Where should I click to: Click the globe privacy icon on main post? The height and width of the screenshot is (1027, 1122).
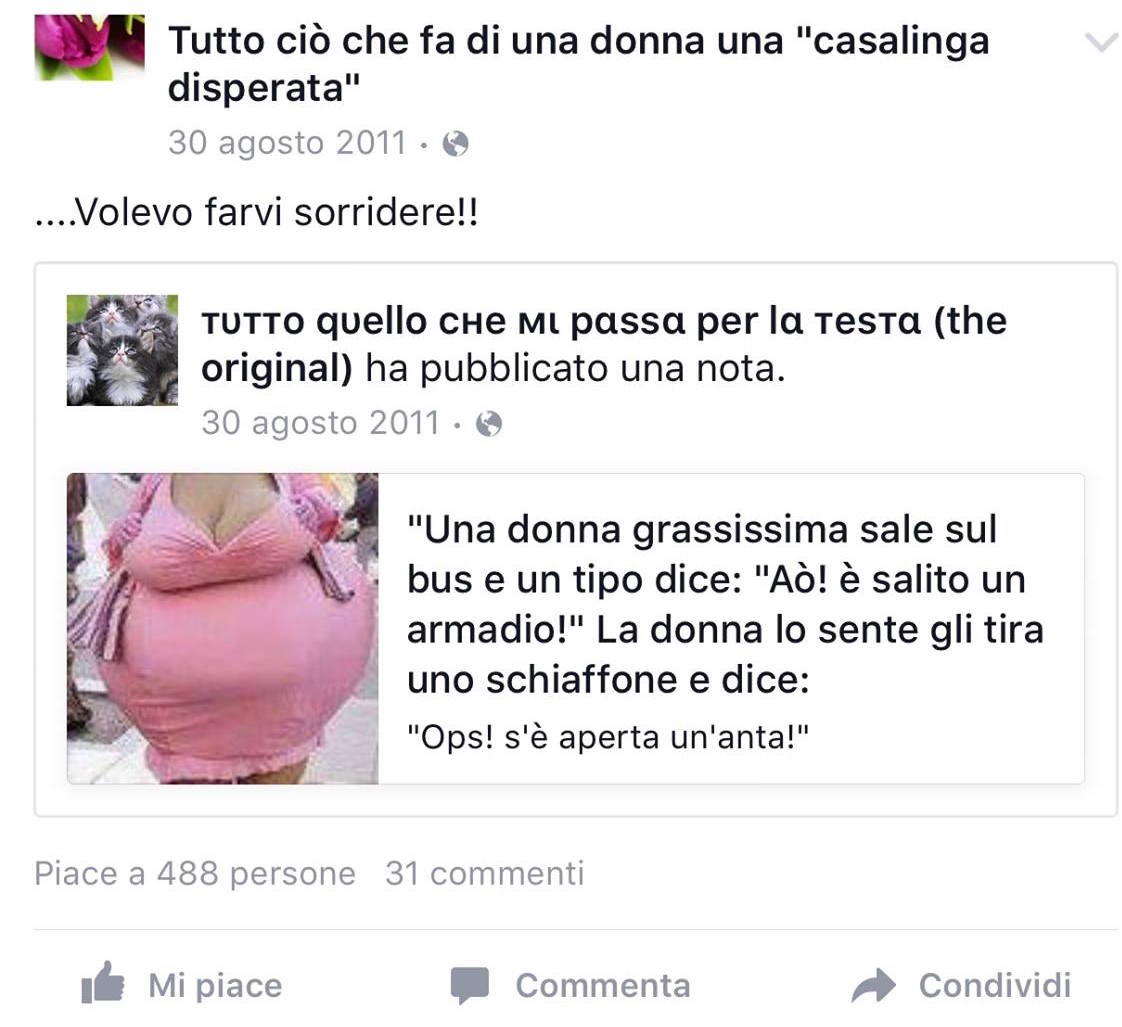[x=456, y=144]
